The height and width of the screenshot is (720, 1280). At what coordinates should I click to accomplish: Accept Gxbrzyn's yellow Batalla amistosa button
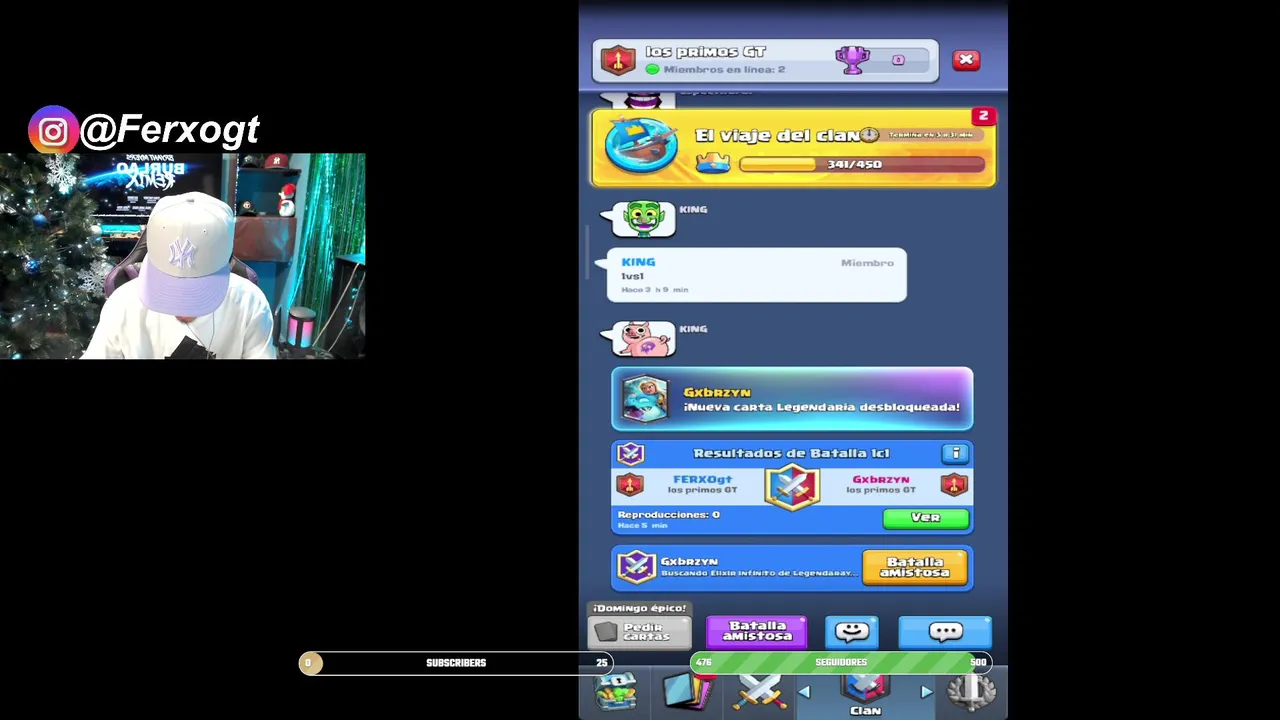(914, 568)
